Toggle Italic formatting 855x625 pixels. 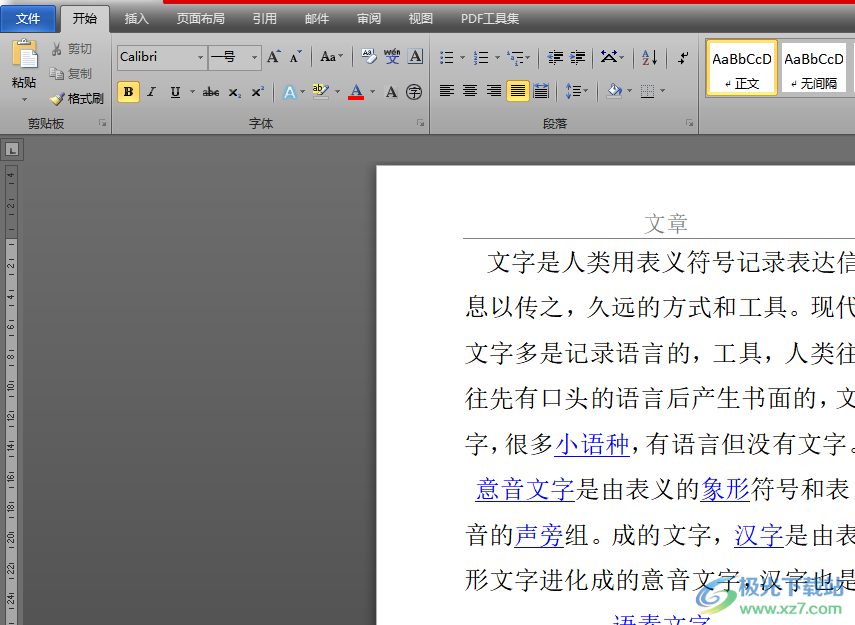point(152,92)
